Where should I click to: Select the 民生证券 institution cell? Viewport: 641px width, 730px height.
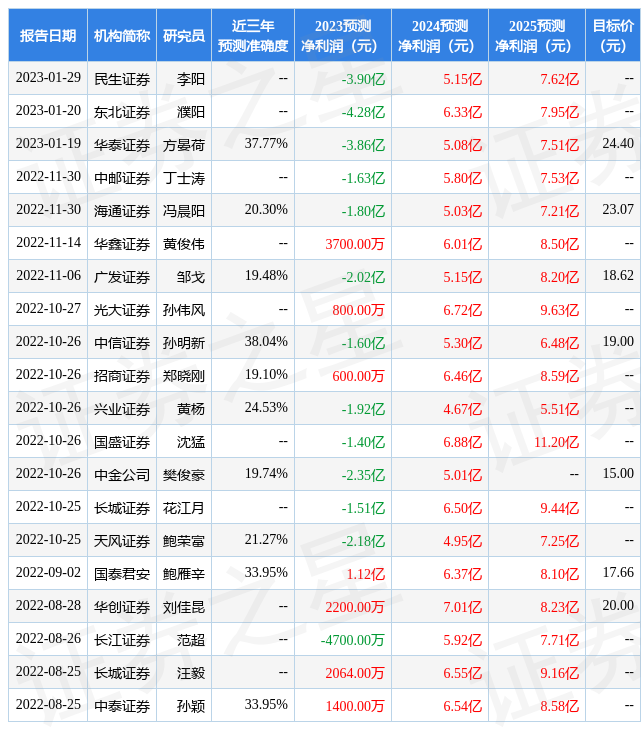(122, 79)
